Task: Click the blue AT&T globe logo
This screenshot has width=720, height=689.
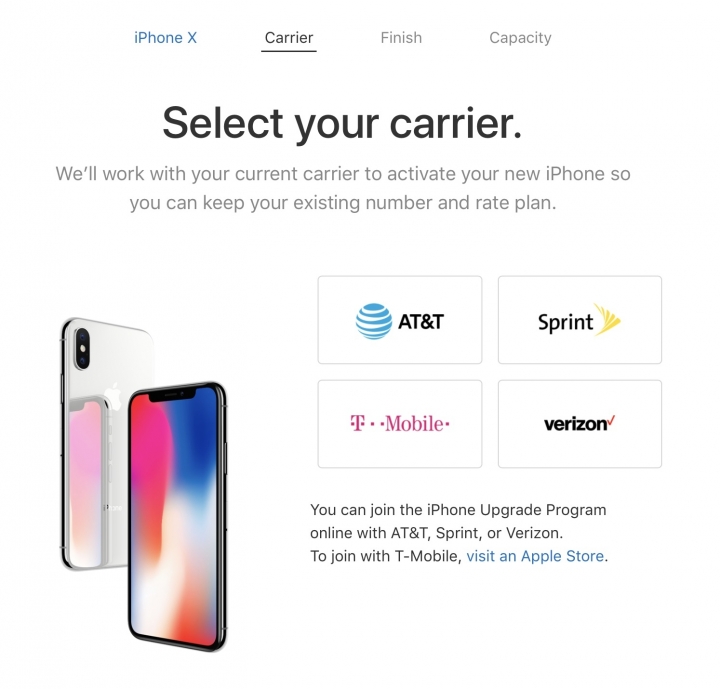Action: 374,321
